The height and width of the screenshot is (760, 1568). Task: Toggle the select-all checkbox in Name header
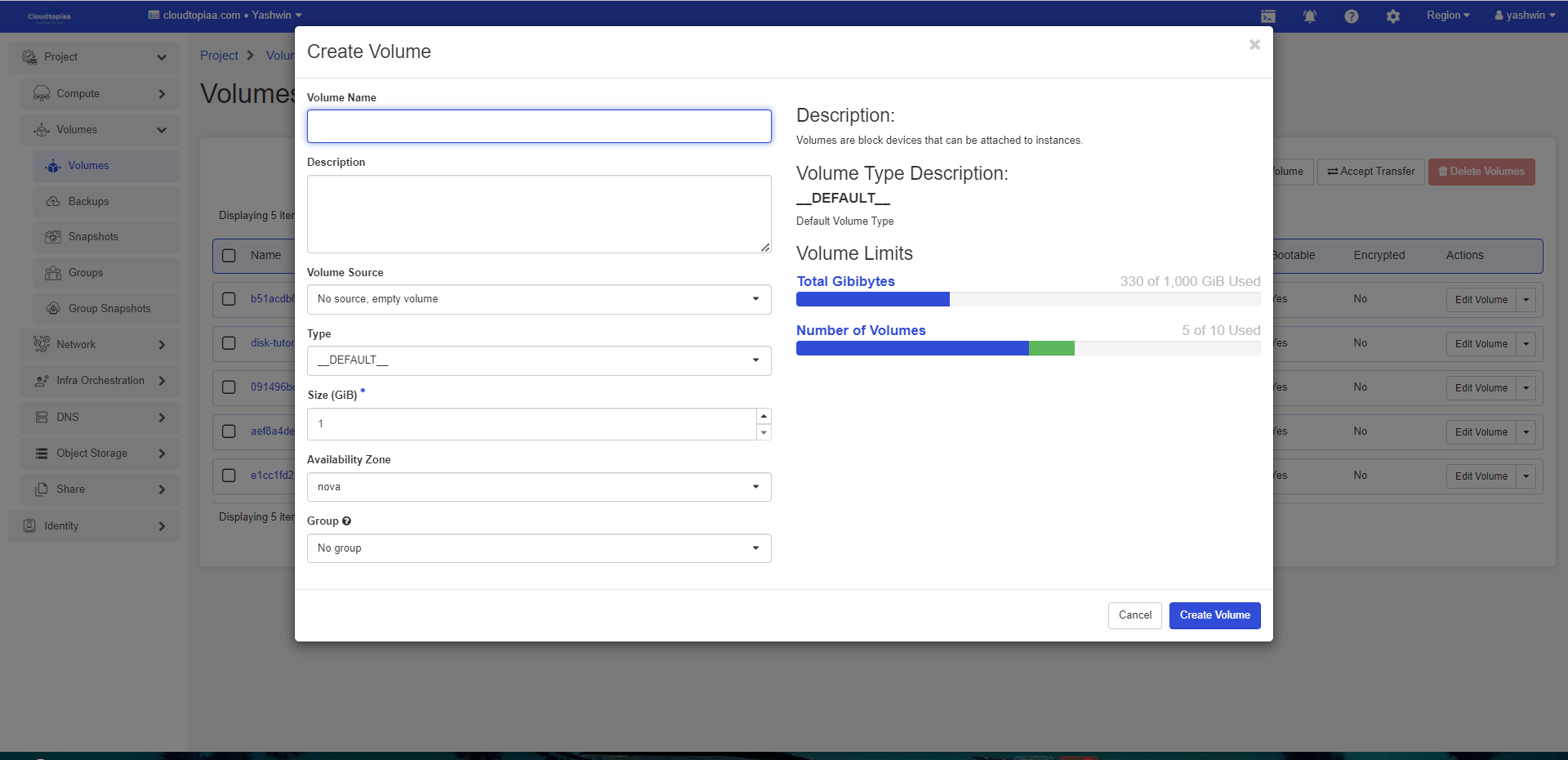pos(229,256)
